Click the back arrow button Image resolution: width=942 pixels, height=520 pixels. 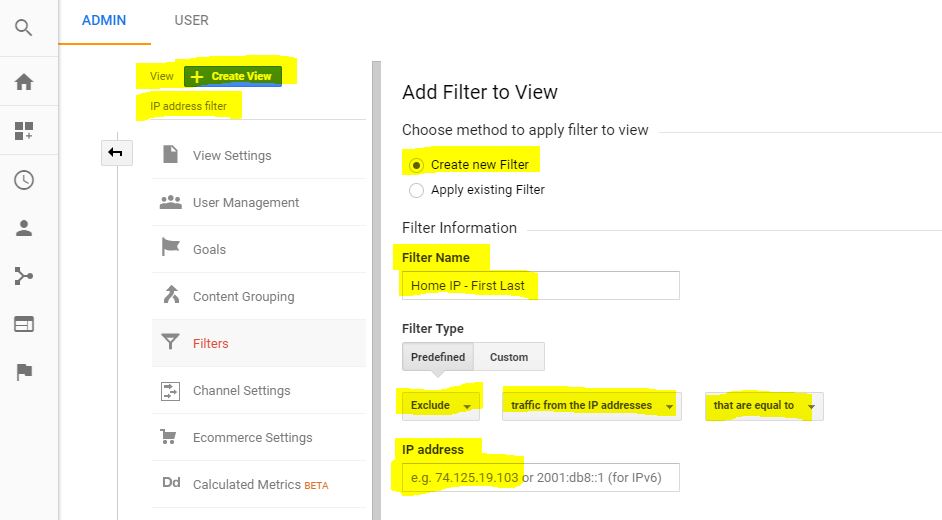click(x=116, y=152)
